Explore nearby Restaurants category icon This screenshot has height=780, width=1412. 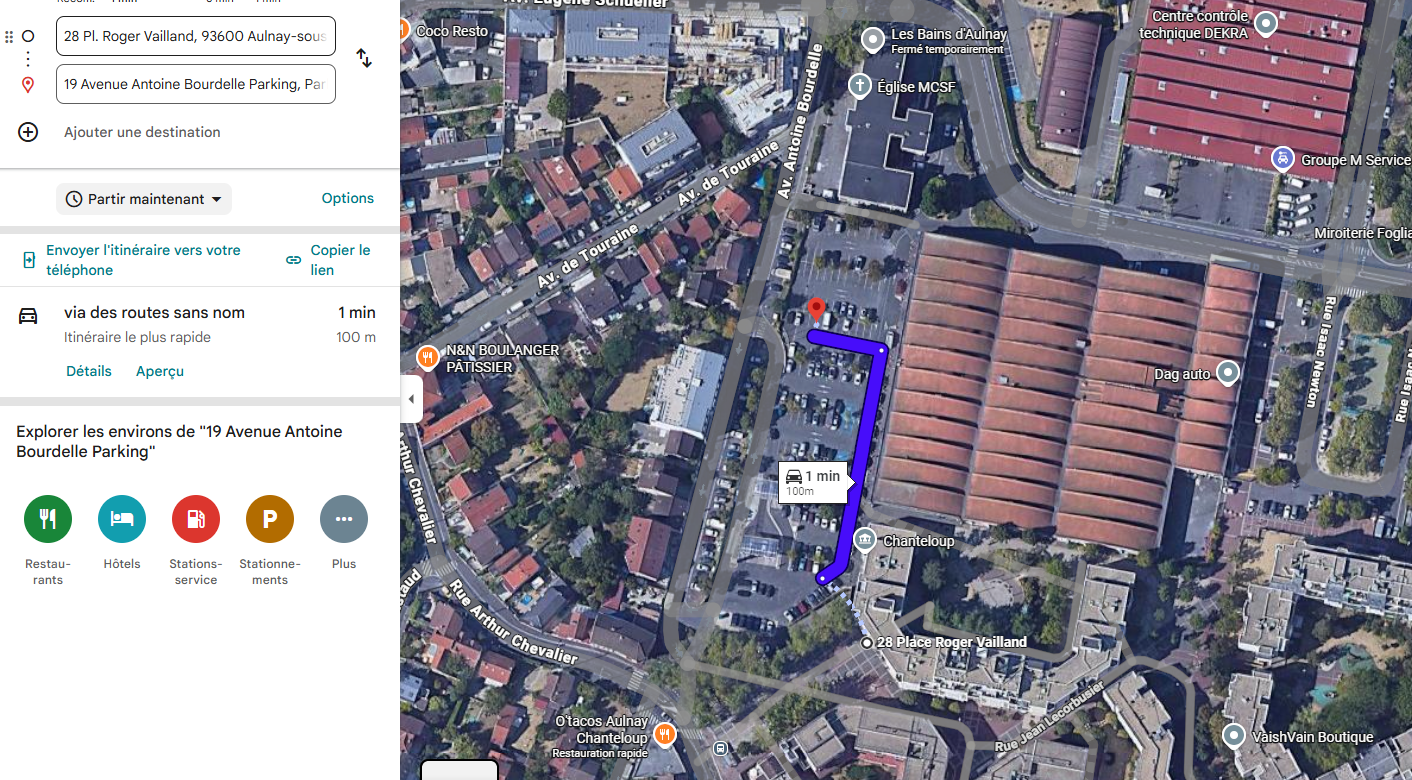click(x=48, y=519)
